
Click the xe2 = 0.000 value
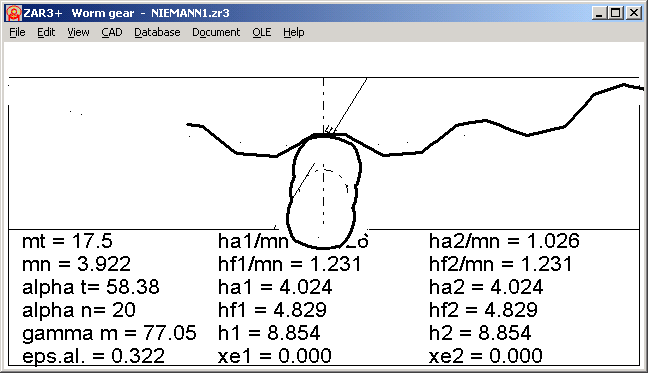coord(486,356)
